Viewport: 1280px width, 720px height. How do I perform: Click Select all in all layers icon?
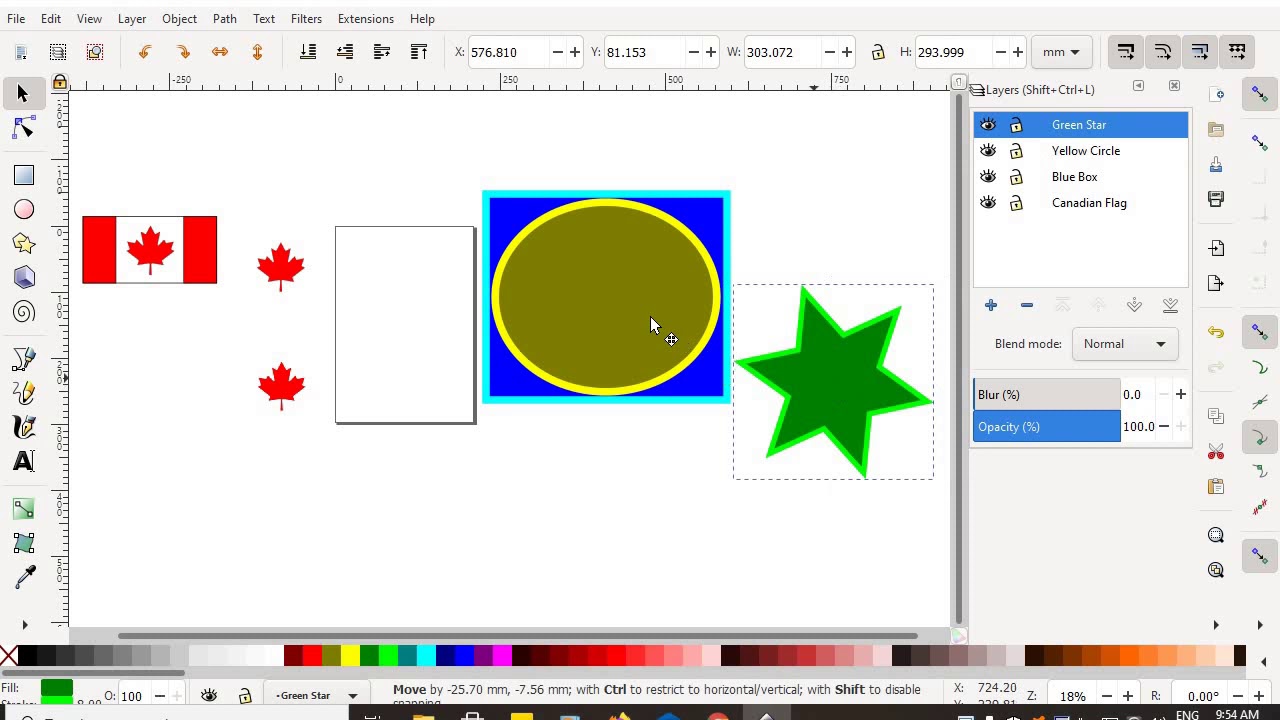tap(58, 52)
